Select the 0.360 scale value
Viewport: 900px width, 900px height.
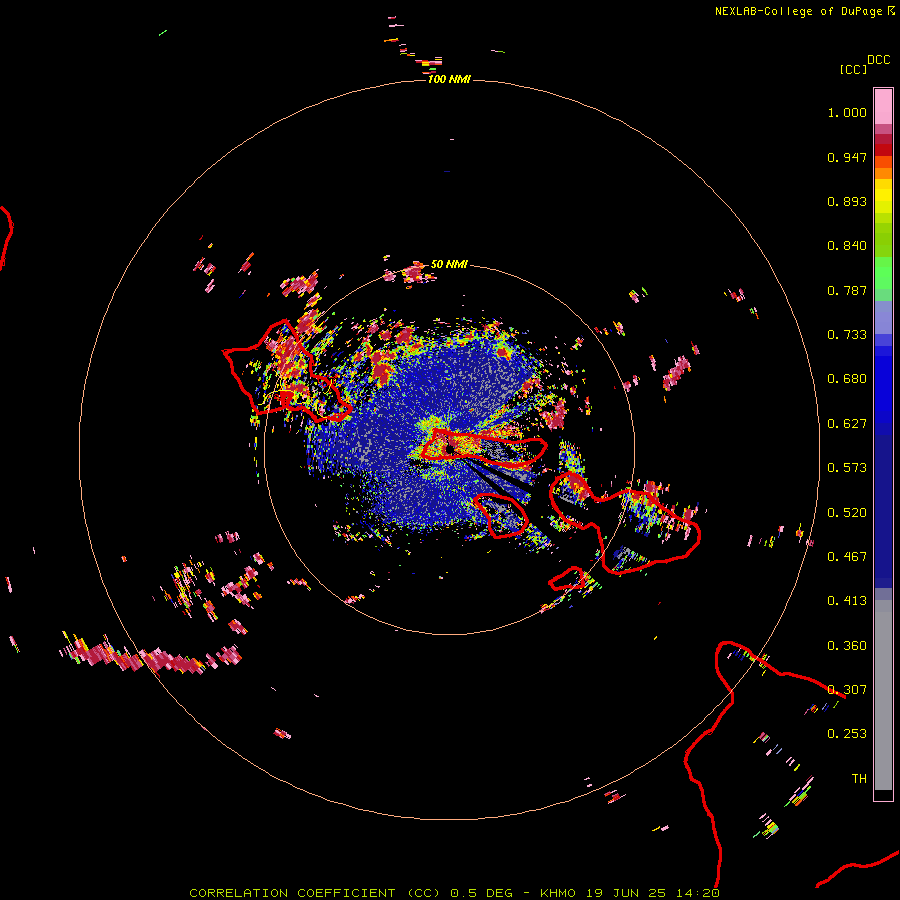coord(847,646)
